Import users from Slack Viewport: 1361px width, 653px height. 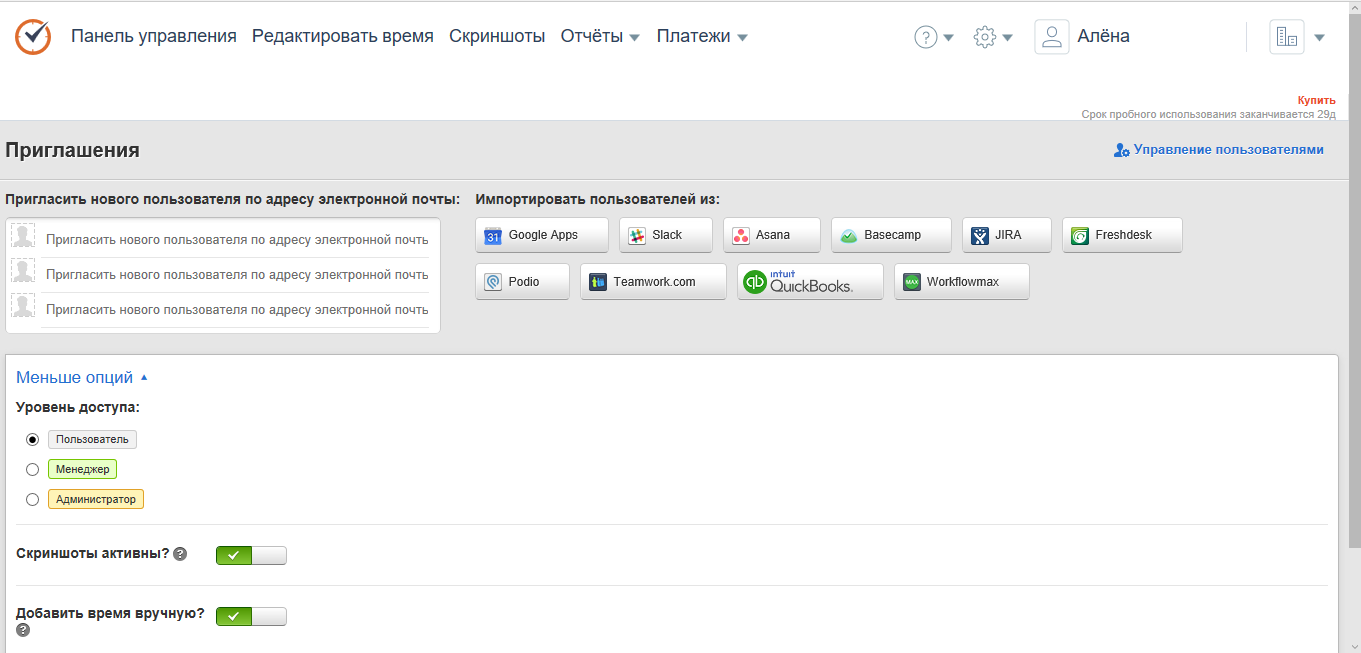[x=665, y=235]
